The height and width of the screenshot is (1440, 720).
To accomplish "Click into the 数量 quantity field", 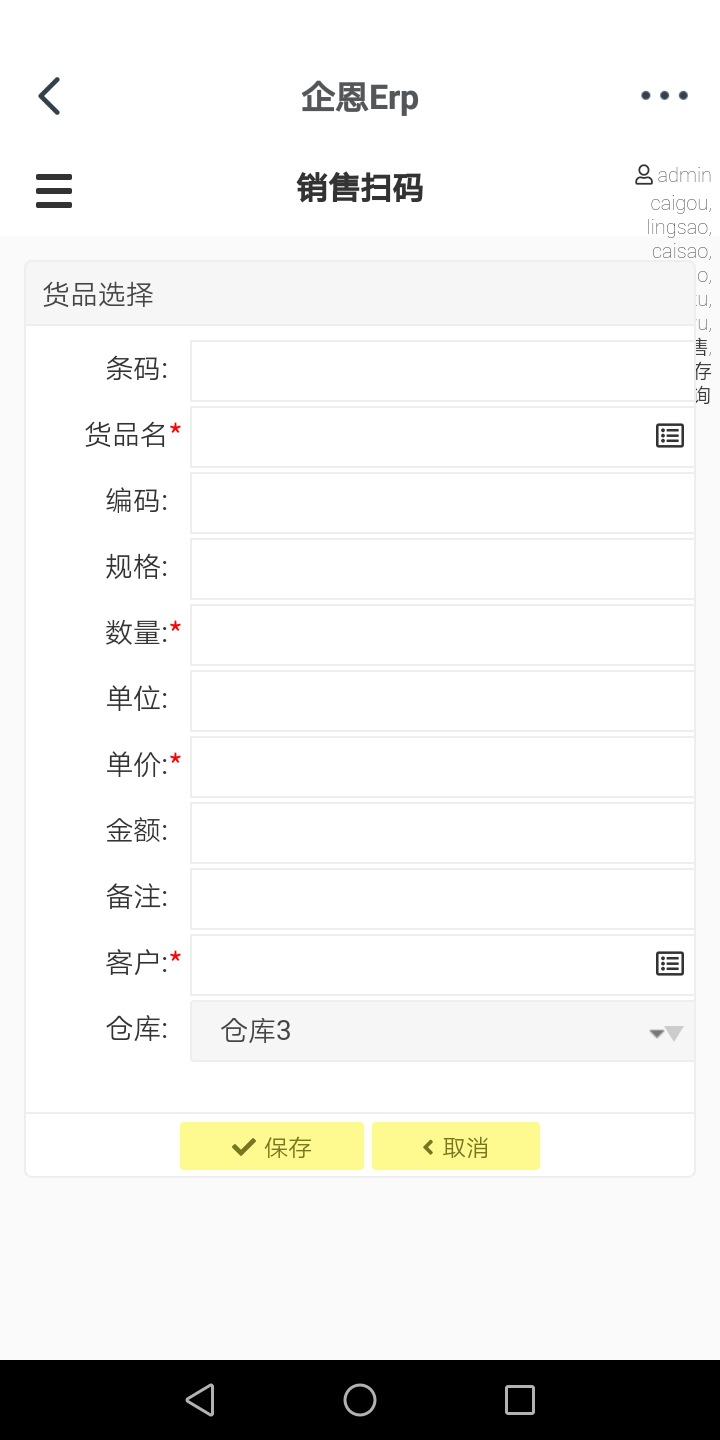I will pyautogui.click(x=440, y=635).
